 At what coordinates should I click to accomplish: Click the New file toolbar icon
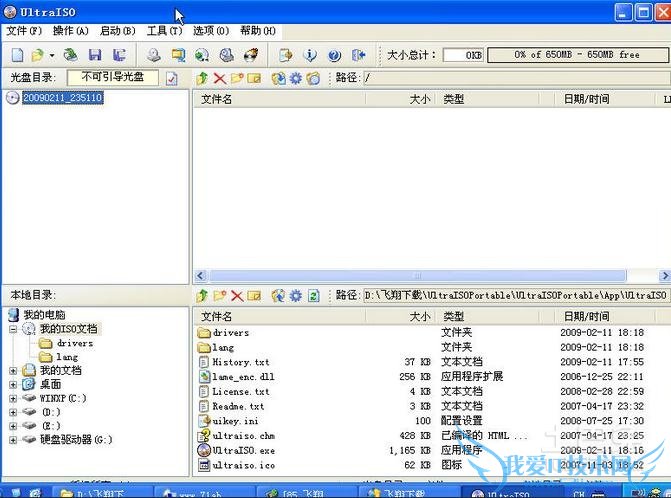click(18, 55)
